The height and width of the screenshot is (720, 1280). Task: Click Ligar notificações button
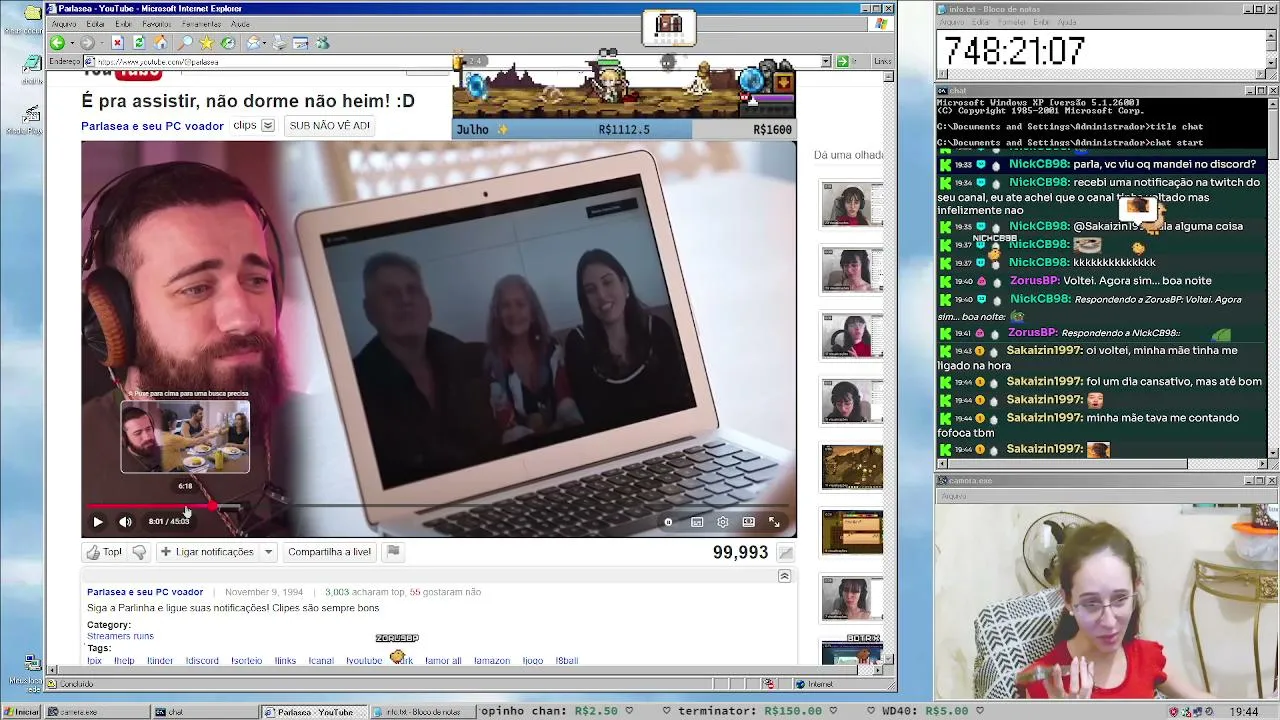[x=207, y=552]
